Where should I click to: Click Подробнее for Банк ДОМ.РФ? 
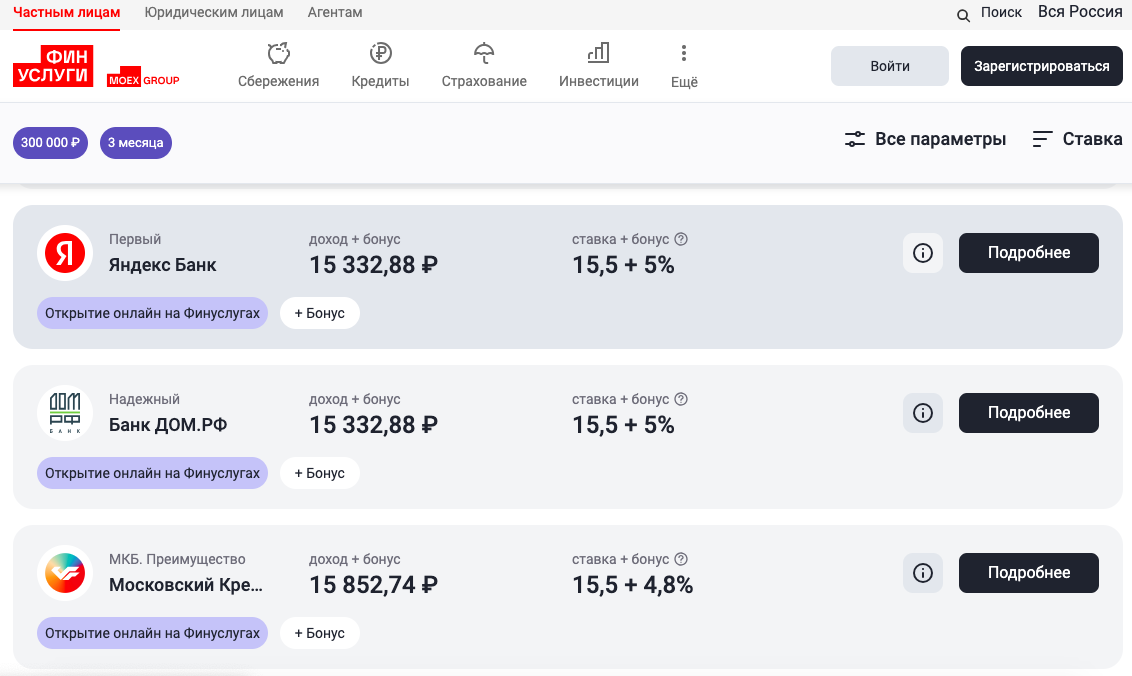click(1029, 413)
